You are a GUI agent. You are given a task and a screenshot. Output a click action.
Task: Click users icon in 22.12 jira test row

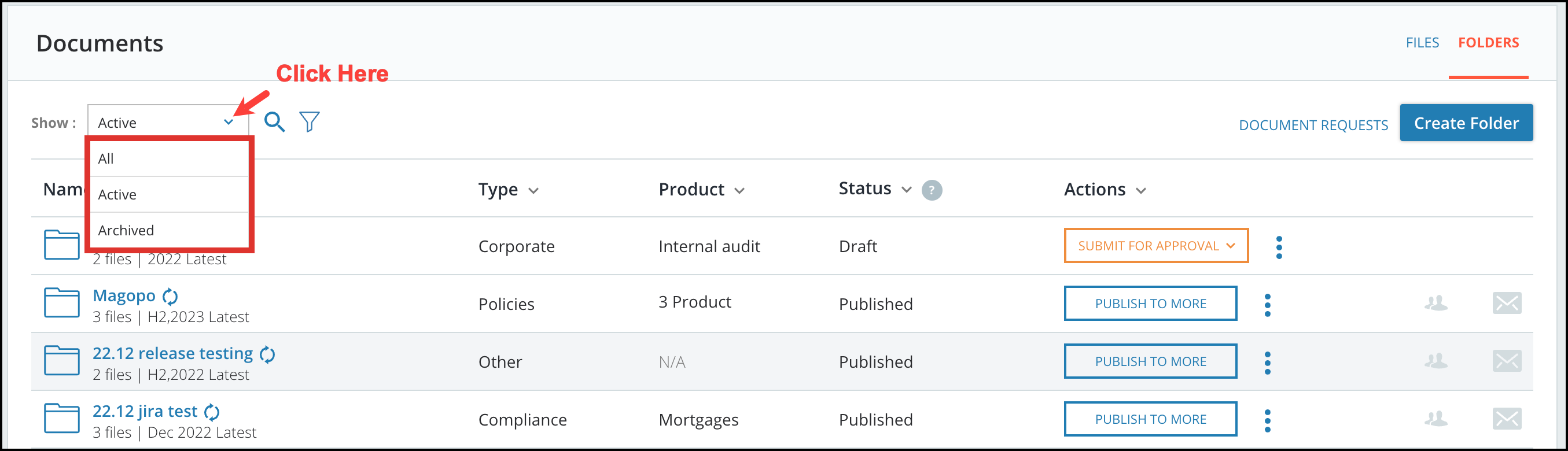point(1436,418)
